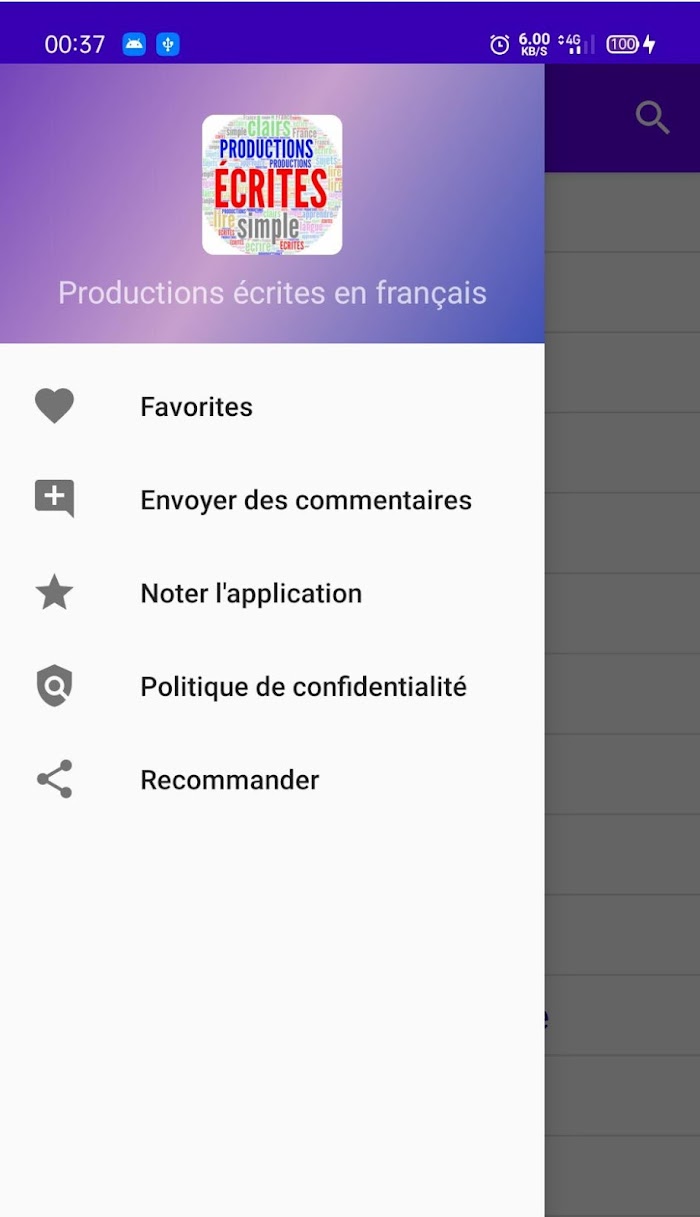
Task: Tap the battery indicator in status bar
Action: point(631,44)
